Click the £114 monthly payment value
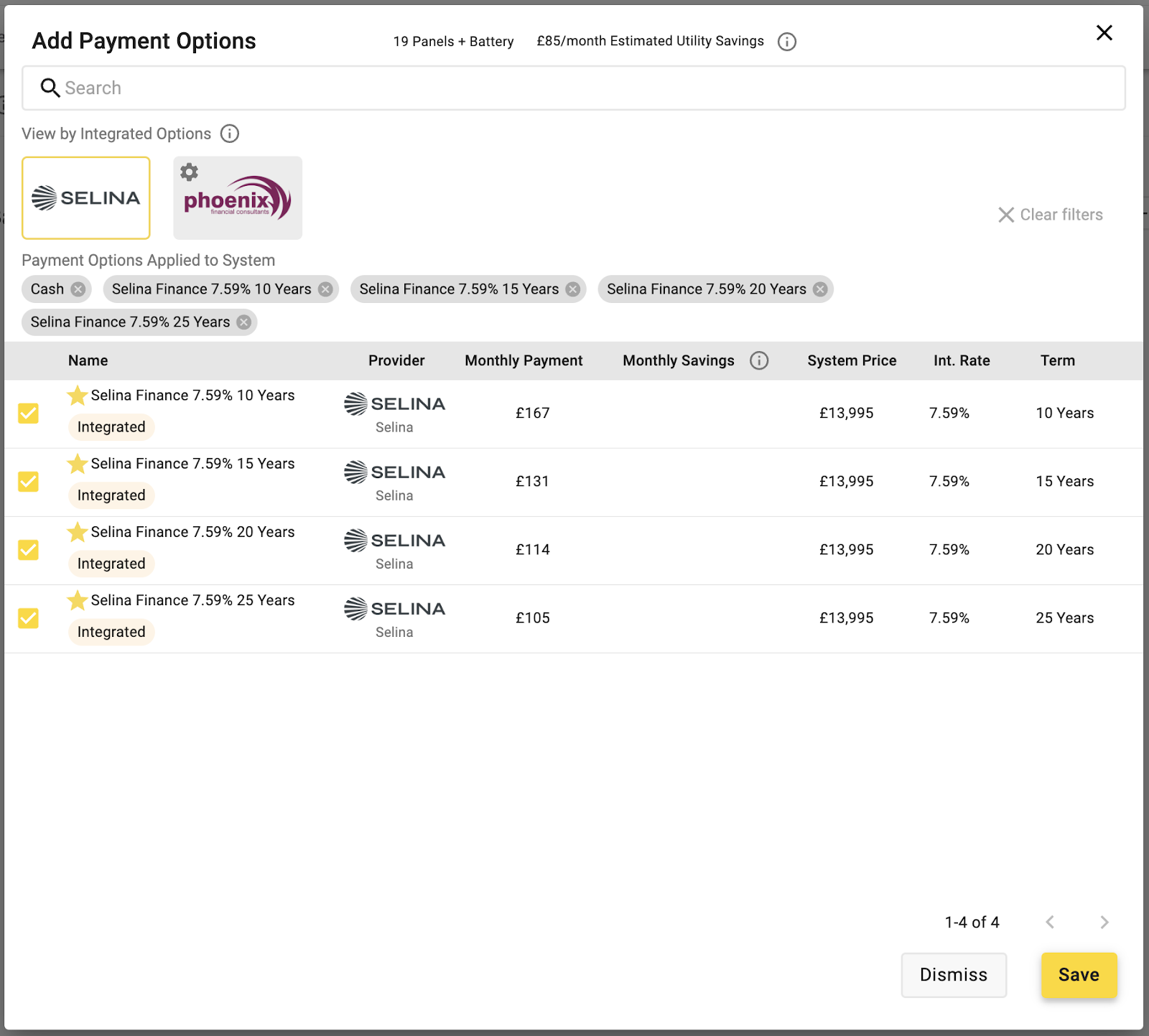 (x=533, y=549)
